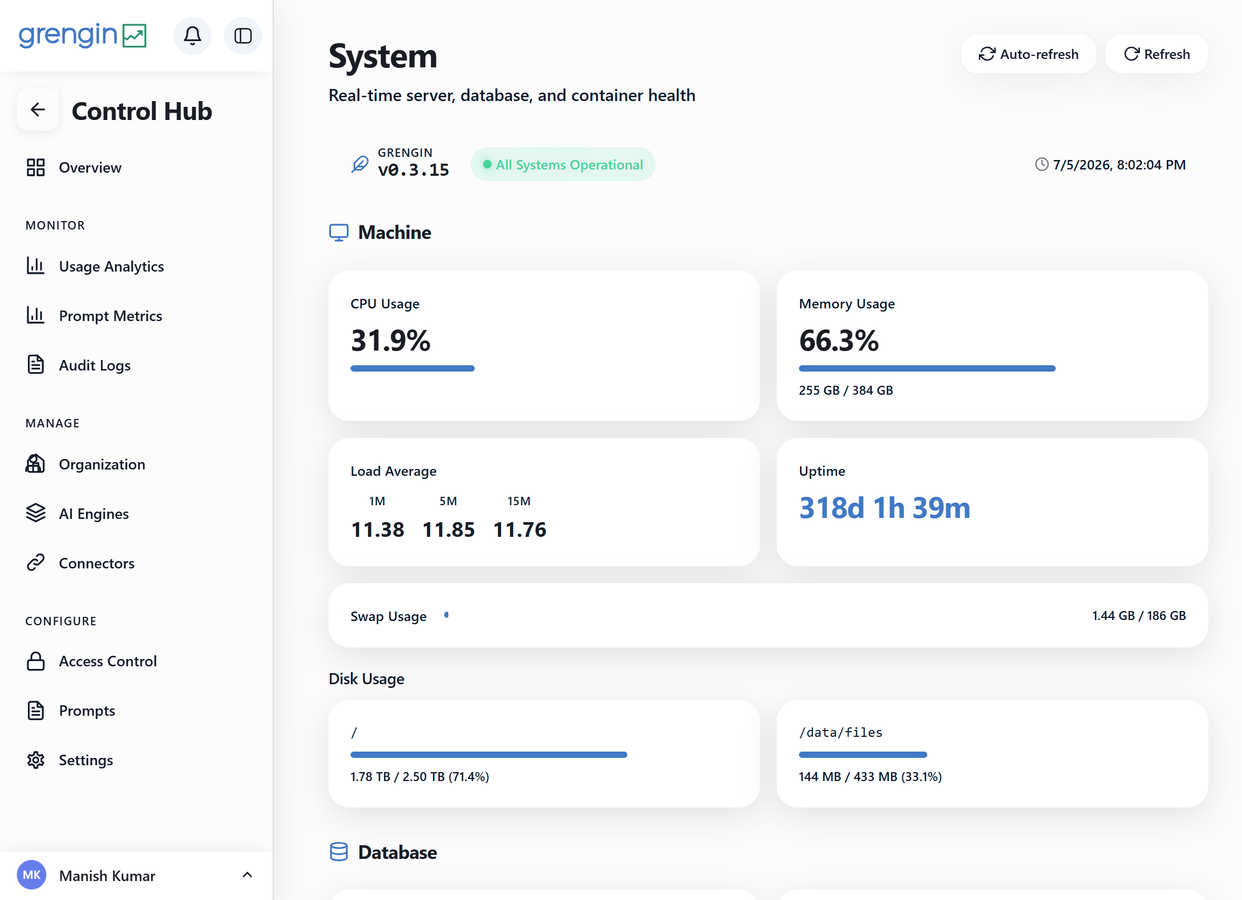The image size is (1242, 900).
Task: Click the Organization building icon
Action: (36, 464)
